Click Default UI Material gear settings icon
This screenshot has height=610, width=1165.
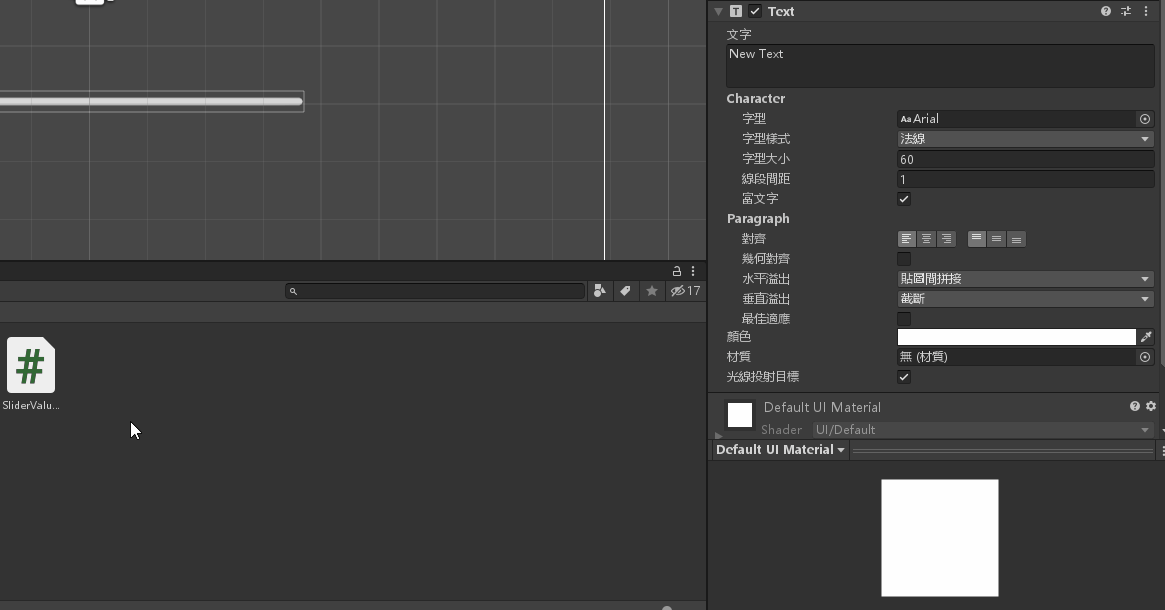click(1151, 406)
